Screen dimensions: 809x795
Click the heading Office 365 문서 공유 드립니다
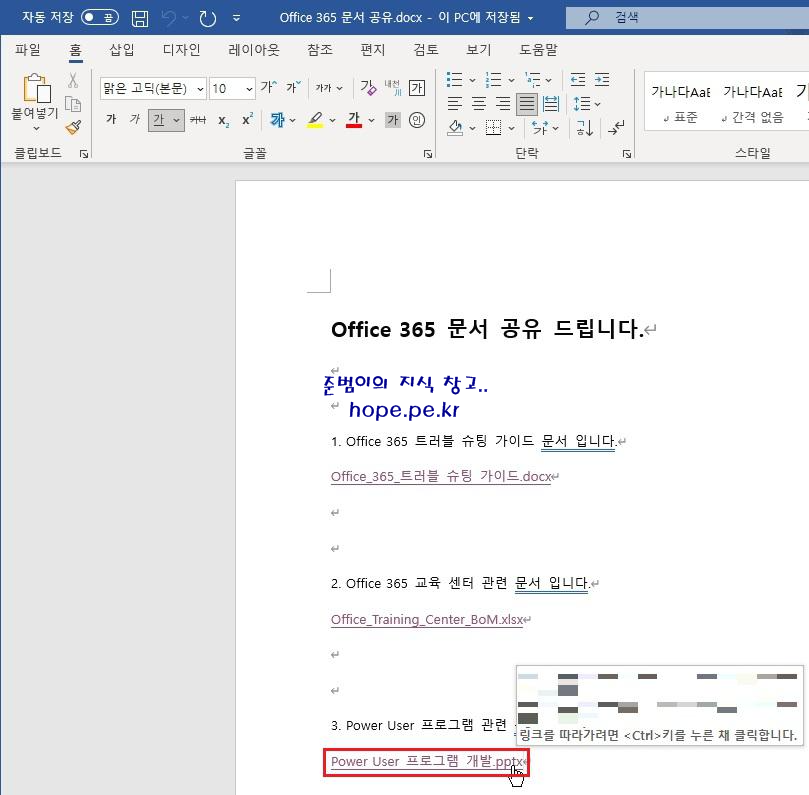click(488, 329)
